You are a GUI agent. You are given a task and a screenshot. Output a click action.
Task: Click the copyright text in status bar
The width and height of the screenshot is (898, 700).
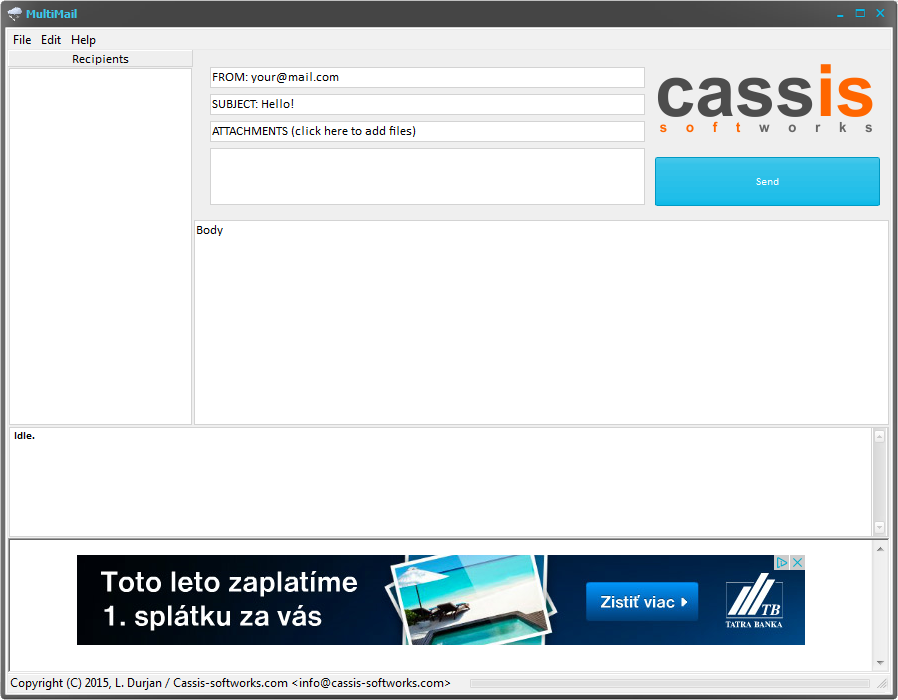click(x=230, y=683)
